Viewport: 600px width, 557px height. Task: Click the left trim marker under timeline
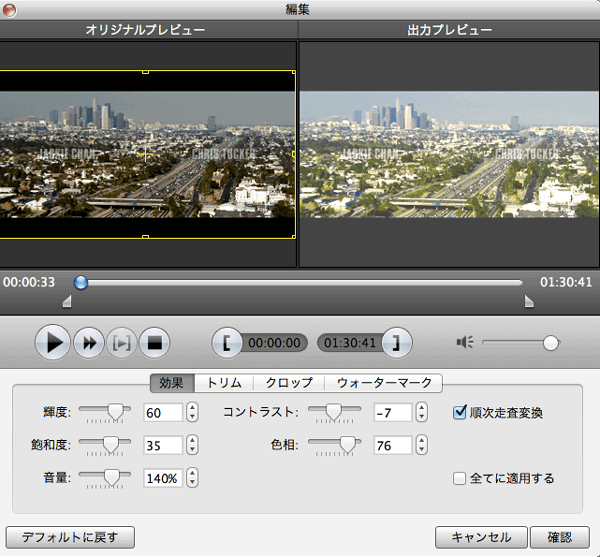pyautogui.click(x=67, y=301)
